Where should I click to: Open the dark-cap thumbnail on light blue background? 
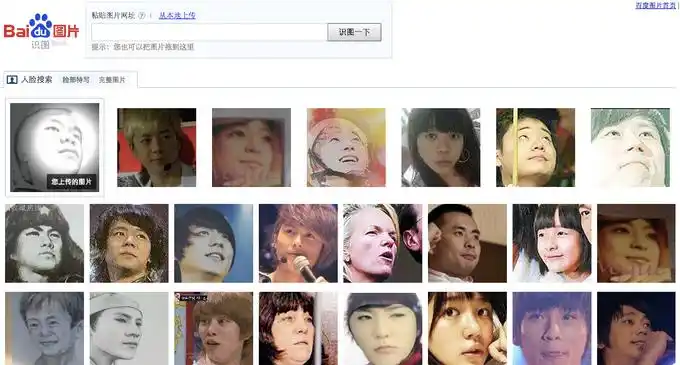213,243
